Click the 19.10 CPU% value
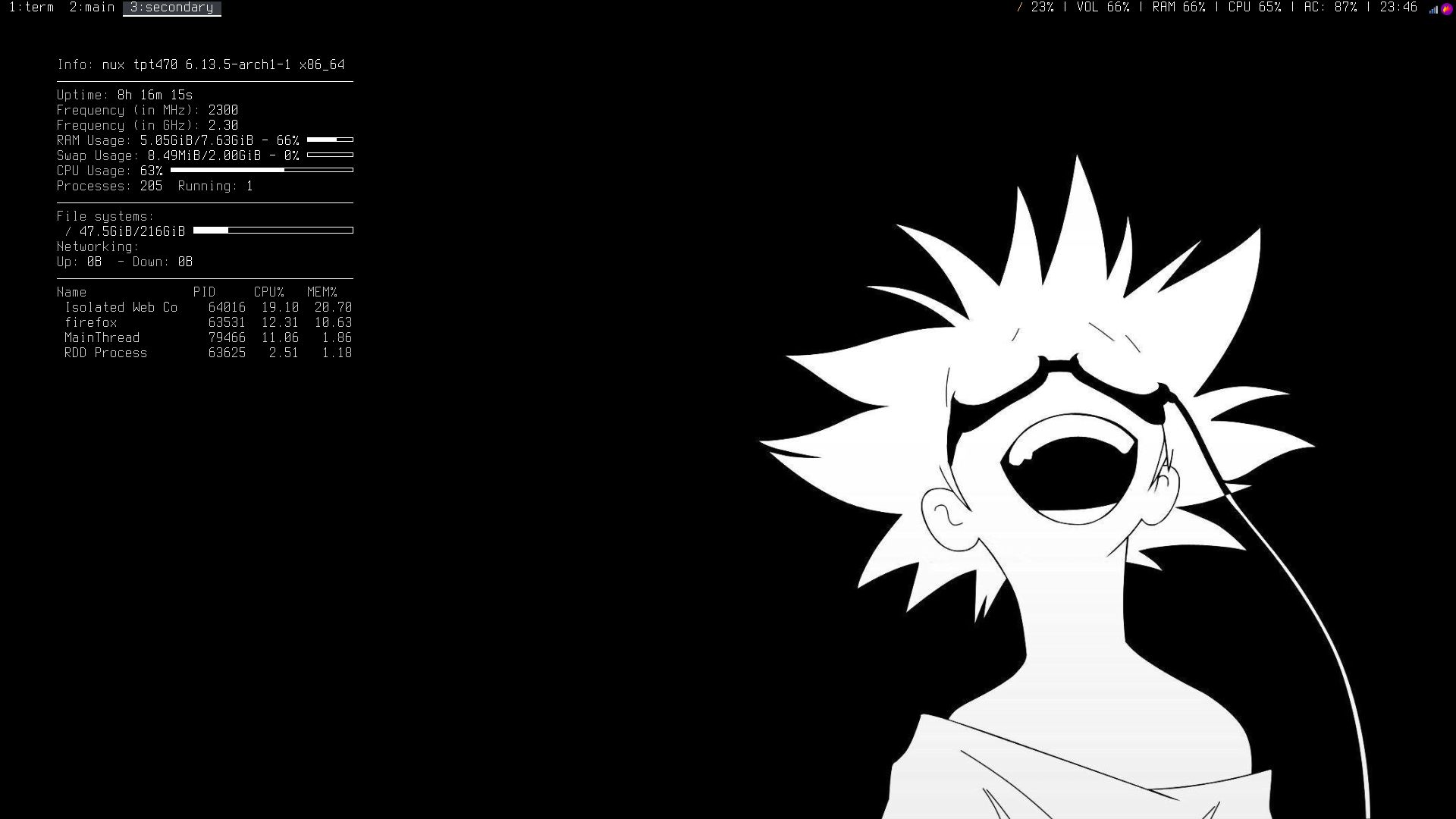Image resolution: width=1456 pixels, height=819 pixels. [x=281, y=307]
